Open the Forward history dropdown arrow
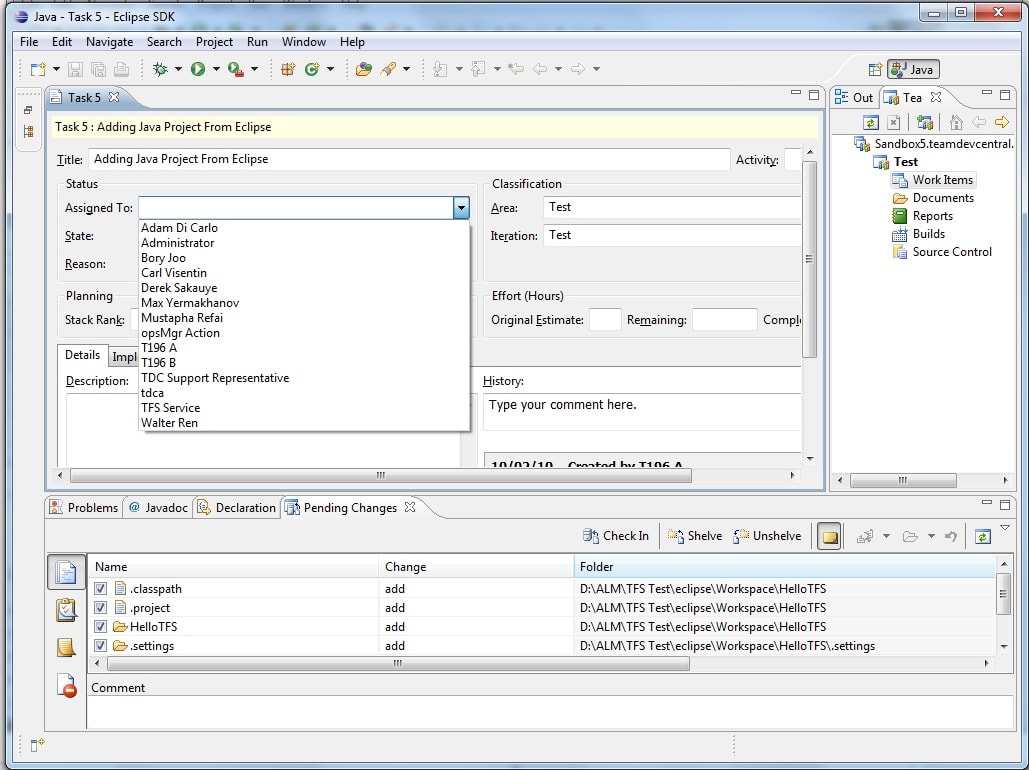This screenshot has width=1029, height=770. 596,69
